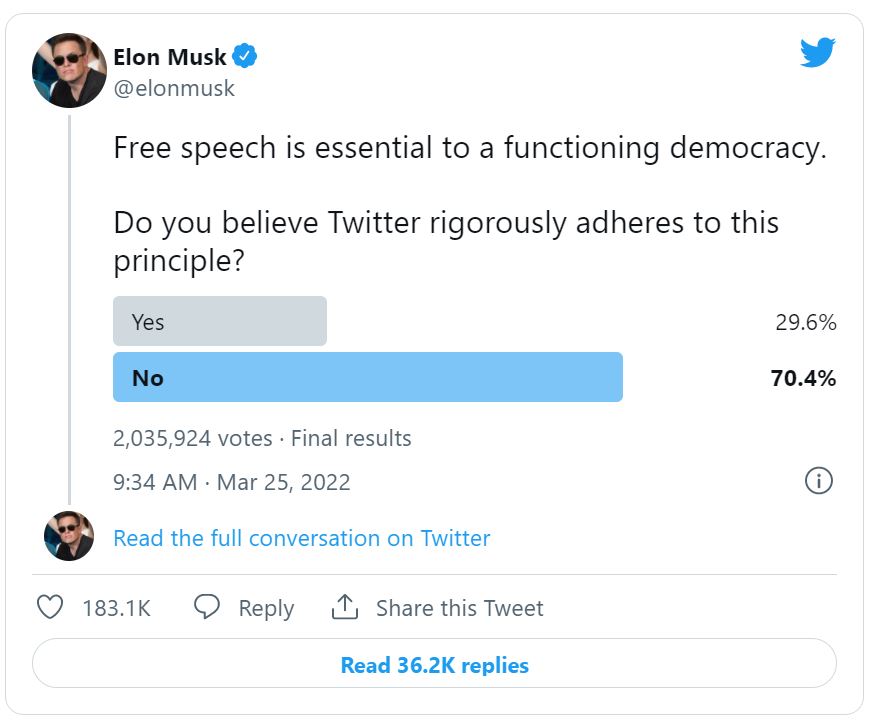
Task: Open the Elon Musk display name
Action: coord(170,57)
